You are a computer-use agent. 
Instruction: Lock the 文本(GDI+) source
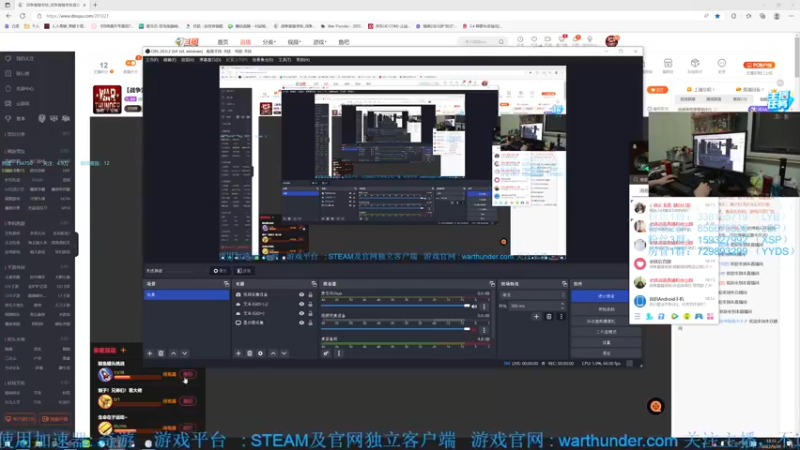click(310, 313)
